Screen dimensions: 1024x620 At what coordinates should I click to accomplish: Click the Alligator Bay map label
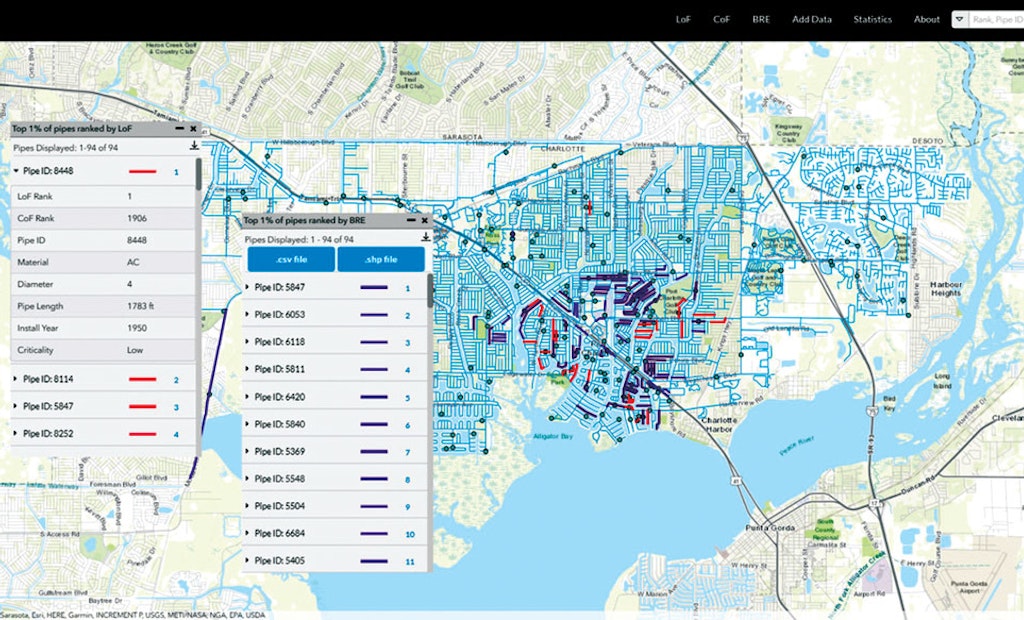click(552, 436)
